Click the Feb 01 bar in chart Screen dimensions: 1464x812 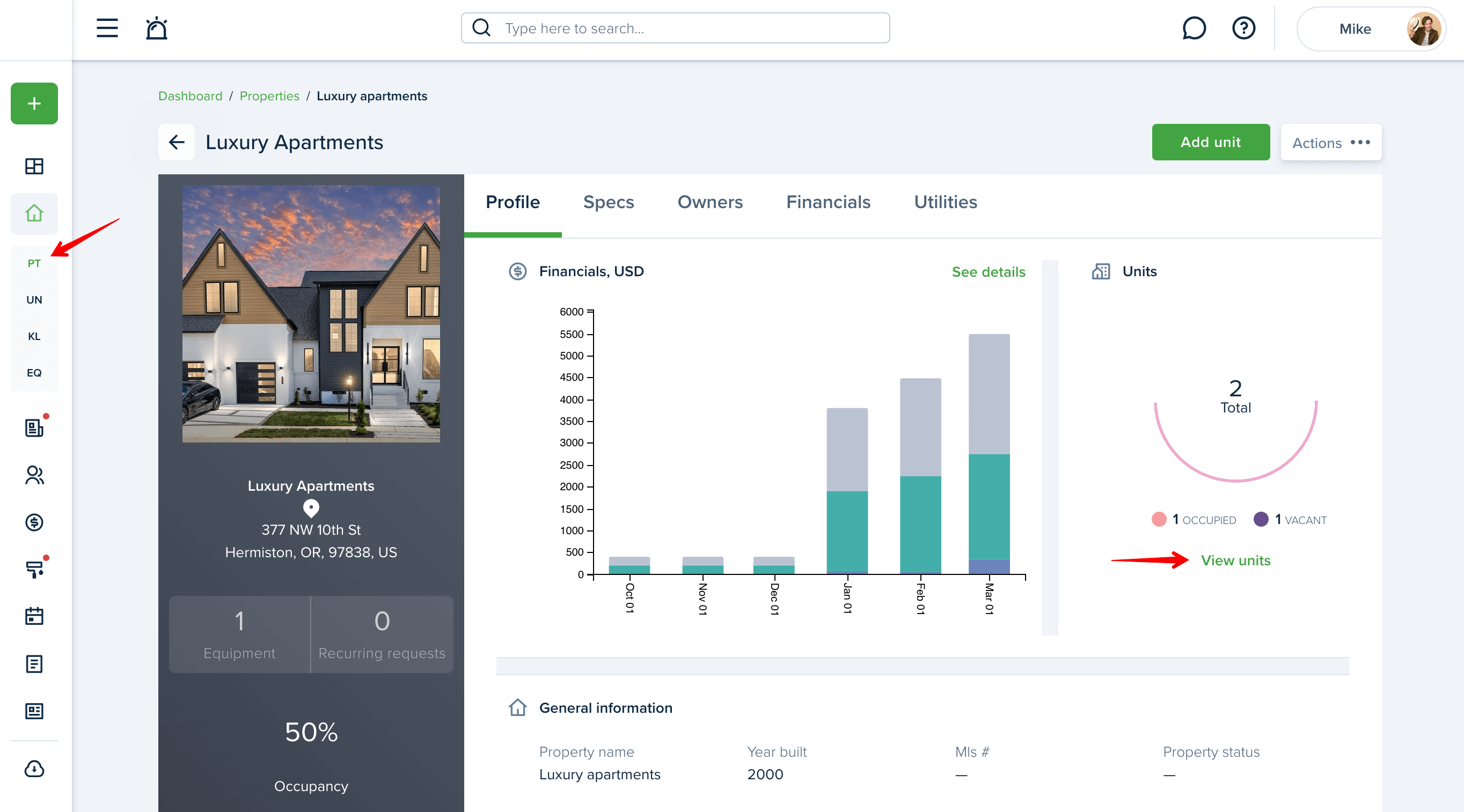tap(920, 476)
